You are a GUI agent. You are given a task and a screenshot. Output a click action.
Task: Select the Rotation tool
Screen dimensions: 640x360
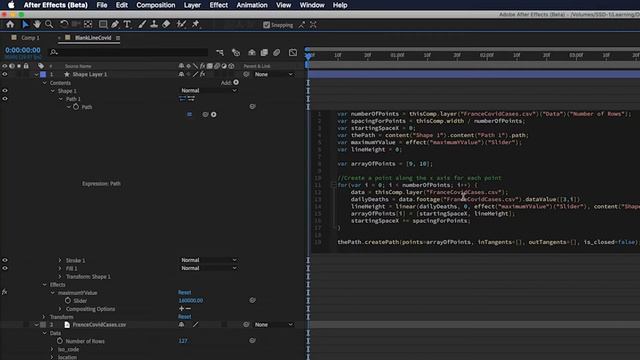click(64, 24)
